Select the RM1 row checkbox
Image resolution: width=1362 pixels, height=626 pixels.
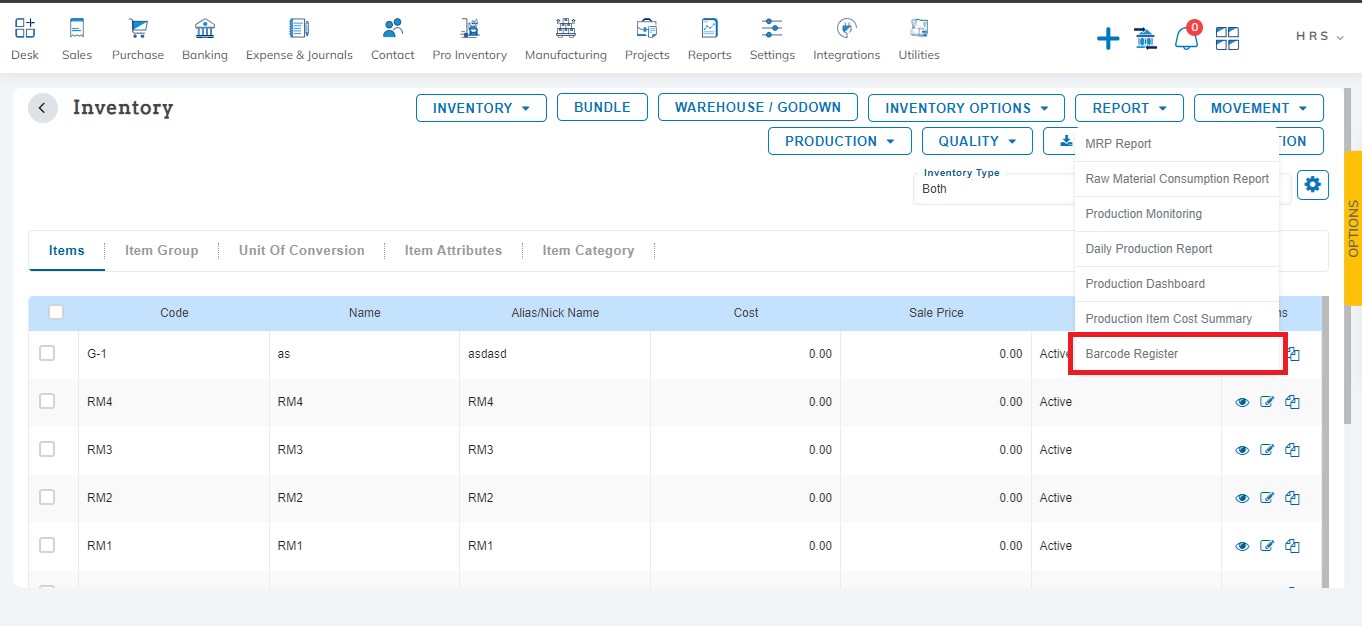[x=47, y=545]
